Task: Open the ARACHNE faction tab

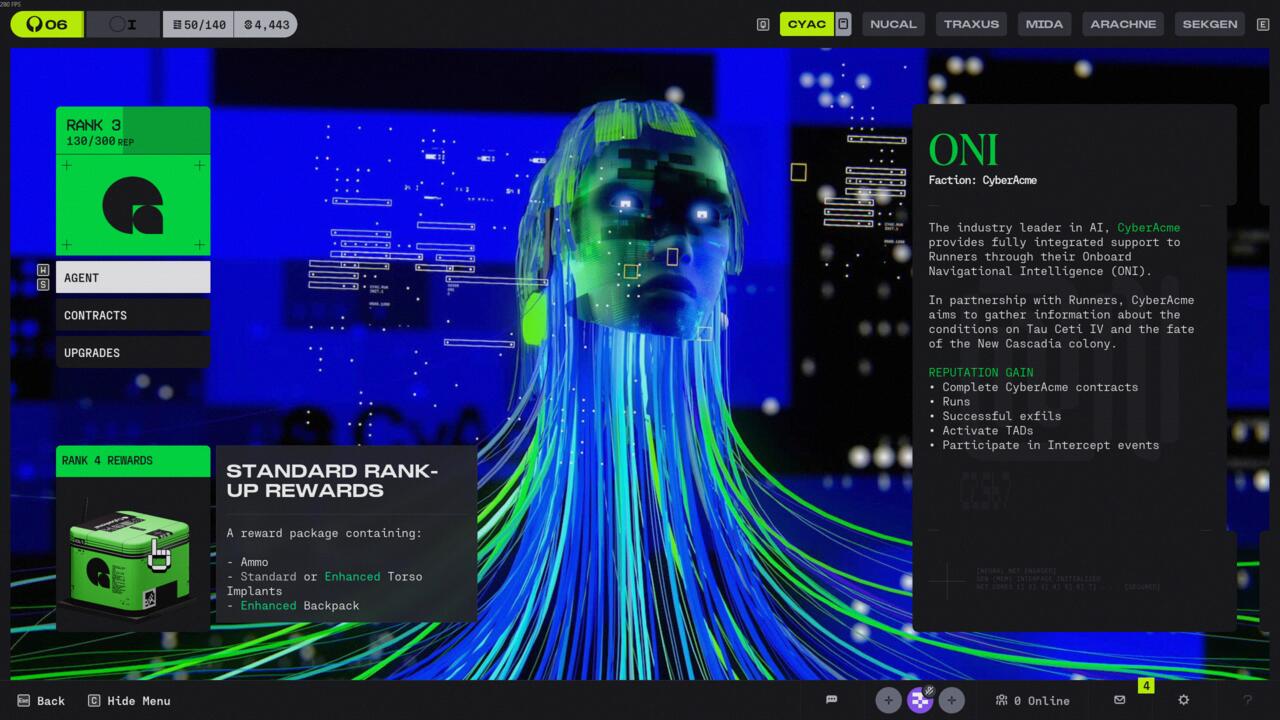Action: pyautogui.click(x=1123, y=24)
